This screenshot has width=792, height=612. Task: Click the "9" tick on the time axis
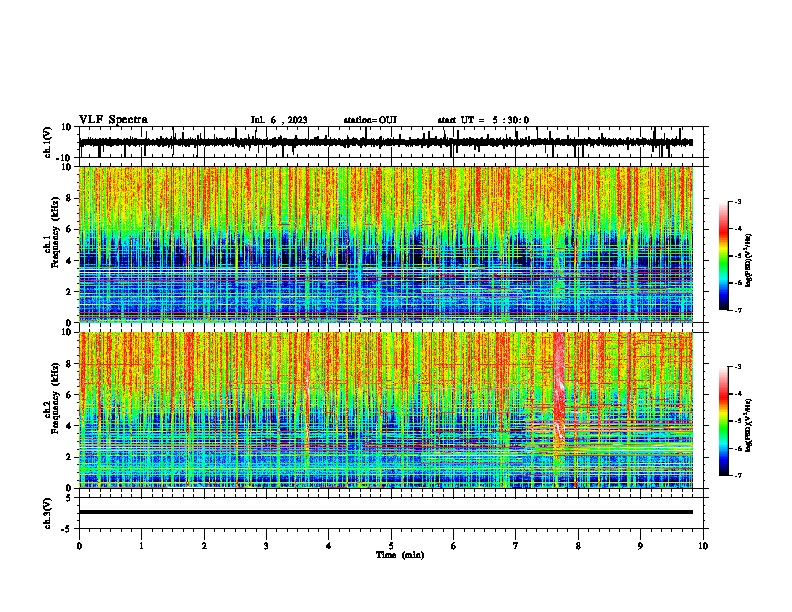tap(640, 546)
